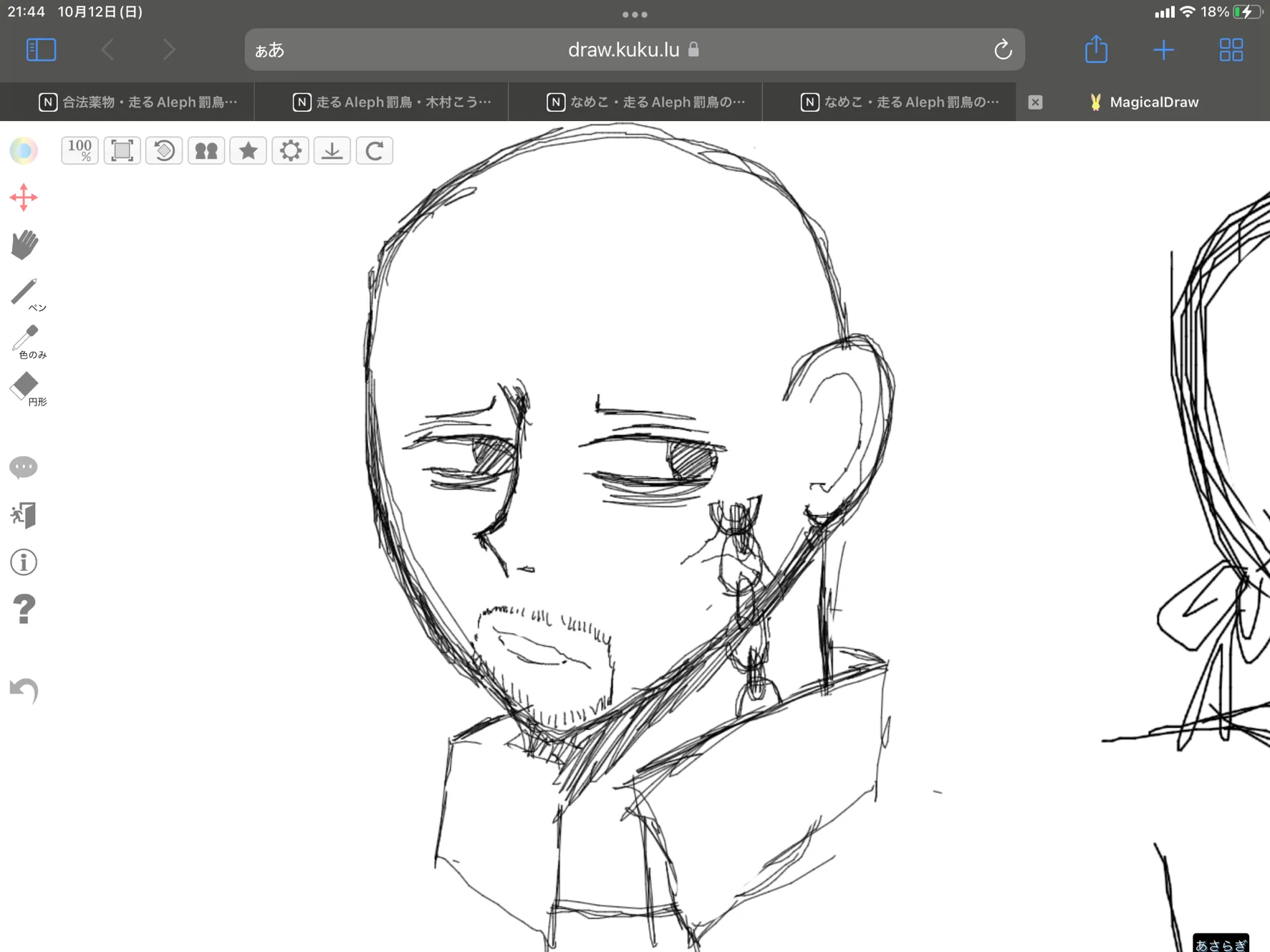Switch to the fourth tab, second なめこ tab
Screen dimensions: 1270x952
[x=890, y=102]
